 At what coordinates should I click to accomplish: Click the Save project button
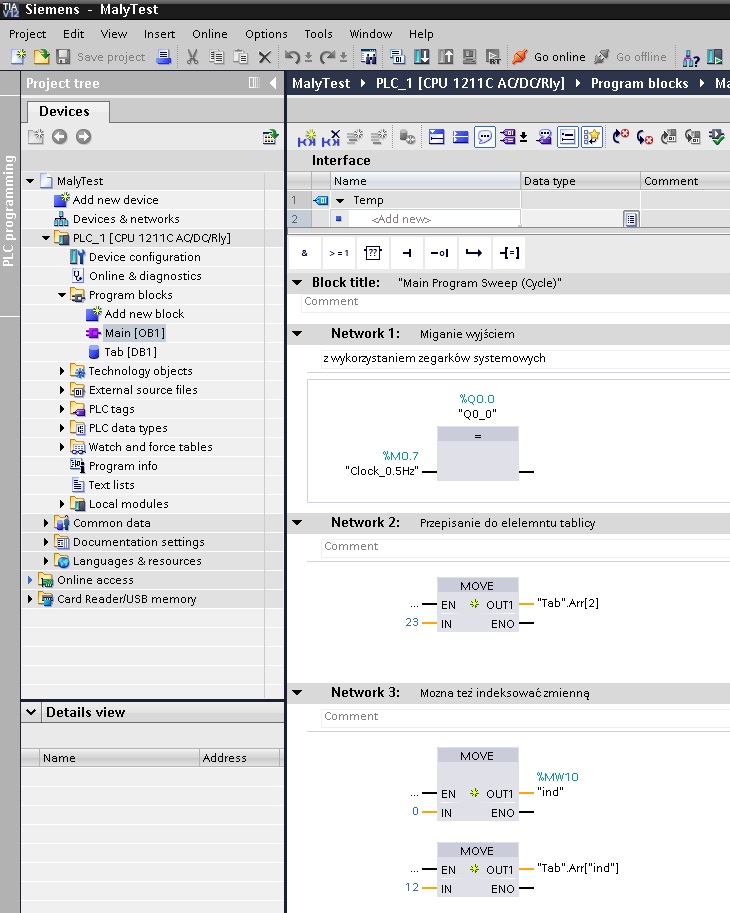pyautogui.click(x=101, y=56)
